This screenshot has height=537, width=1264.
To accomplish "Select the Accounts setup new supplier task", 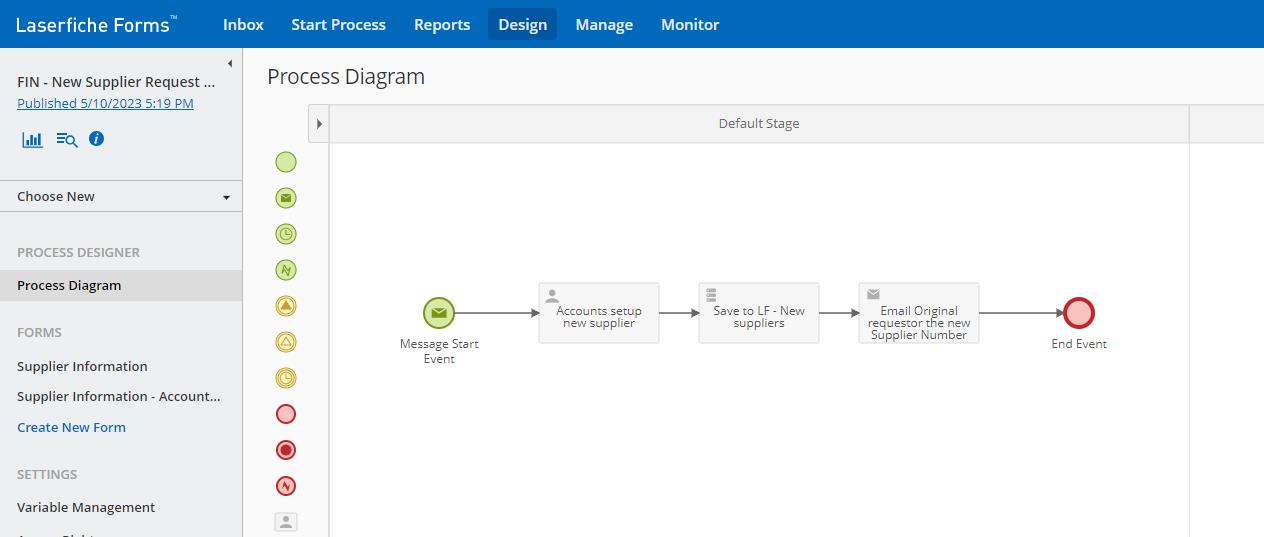I will pyautogui.click(x=599, y=313).
